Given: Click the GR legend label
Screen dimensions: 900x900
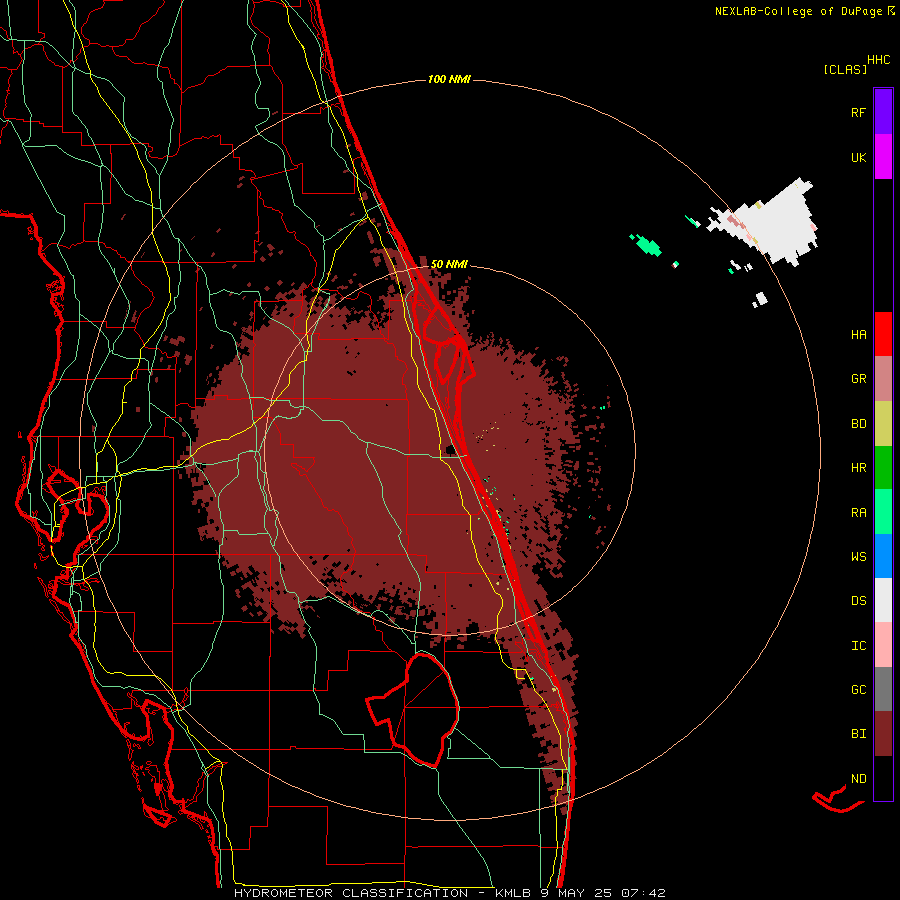Looking at the screenshot, I should (858, 379).
